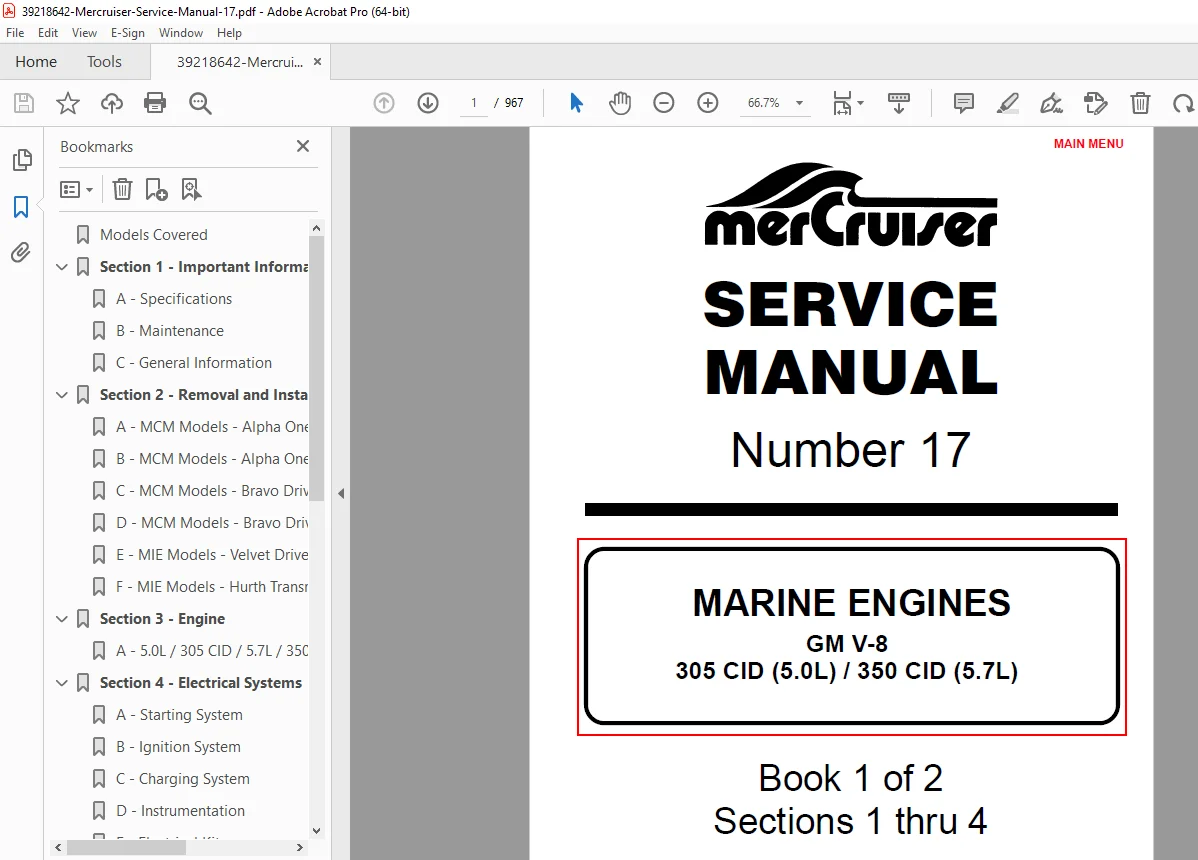Activate the Selection arrow tool
This screenshot has height=860, width=1198.
tap(577, 102)
